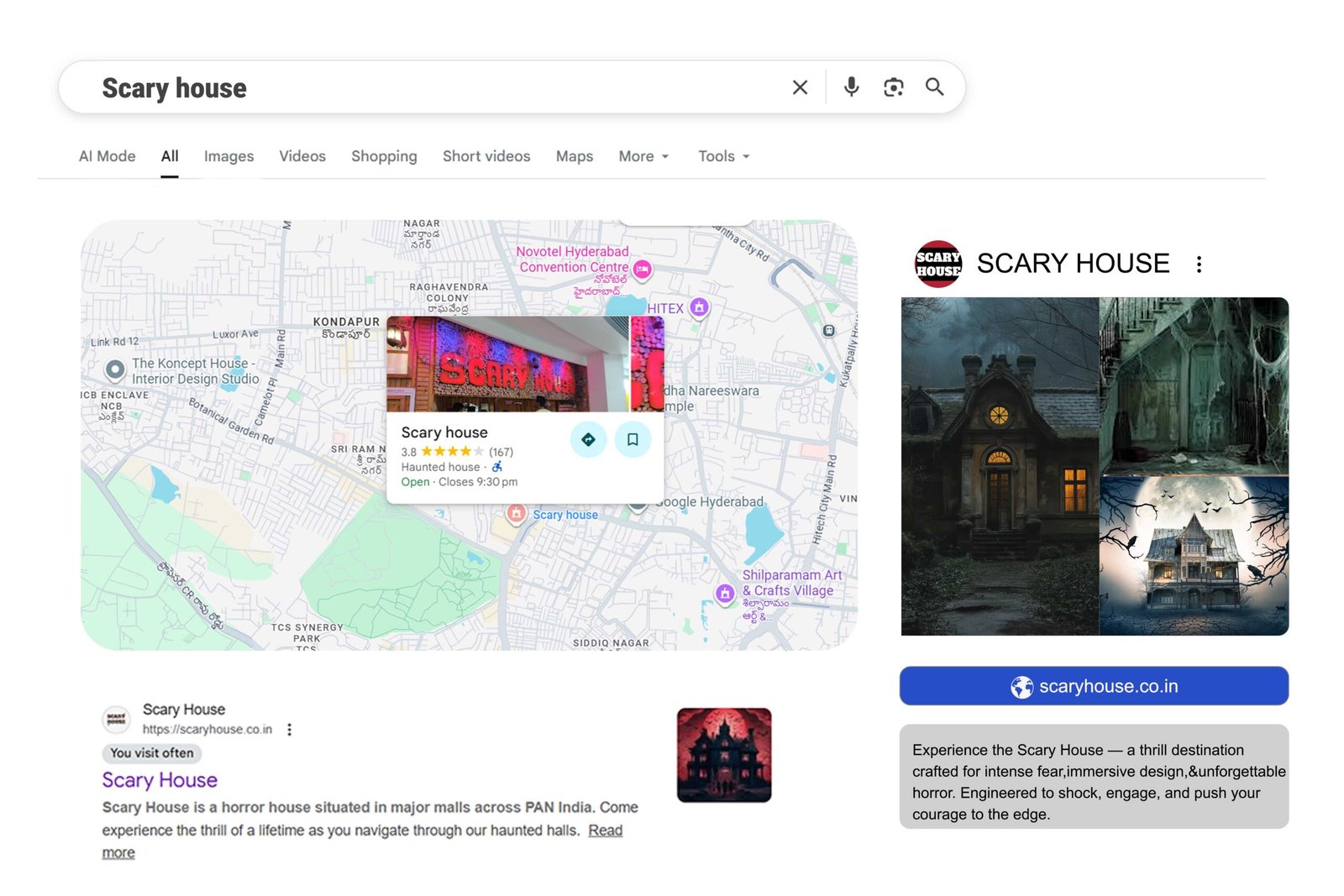Expand the Tools dropdown
Image resolution: width=1344 pixels, height=896 pixels.
(723, 156)
